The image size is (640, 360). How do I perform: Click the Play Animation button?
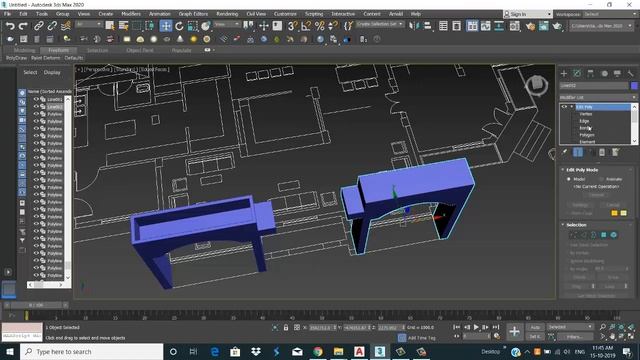(x=476, y=327)
